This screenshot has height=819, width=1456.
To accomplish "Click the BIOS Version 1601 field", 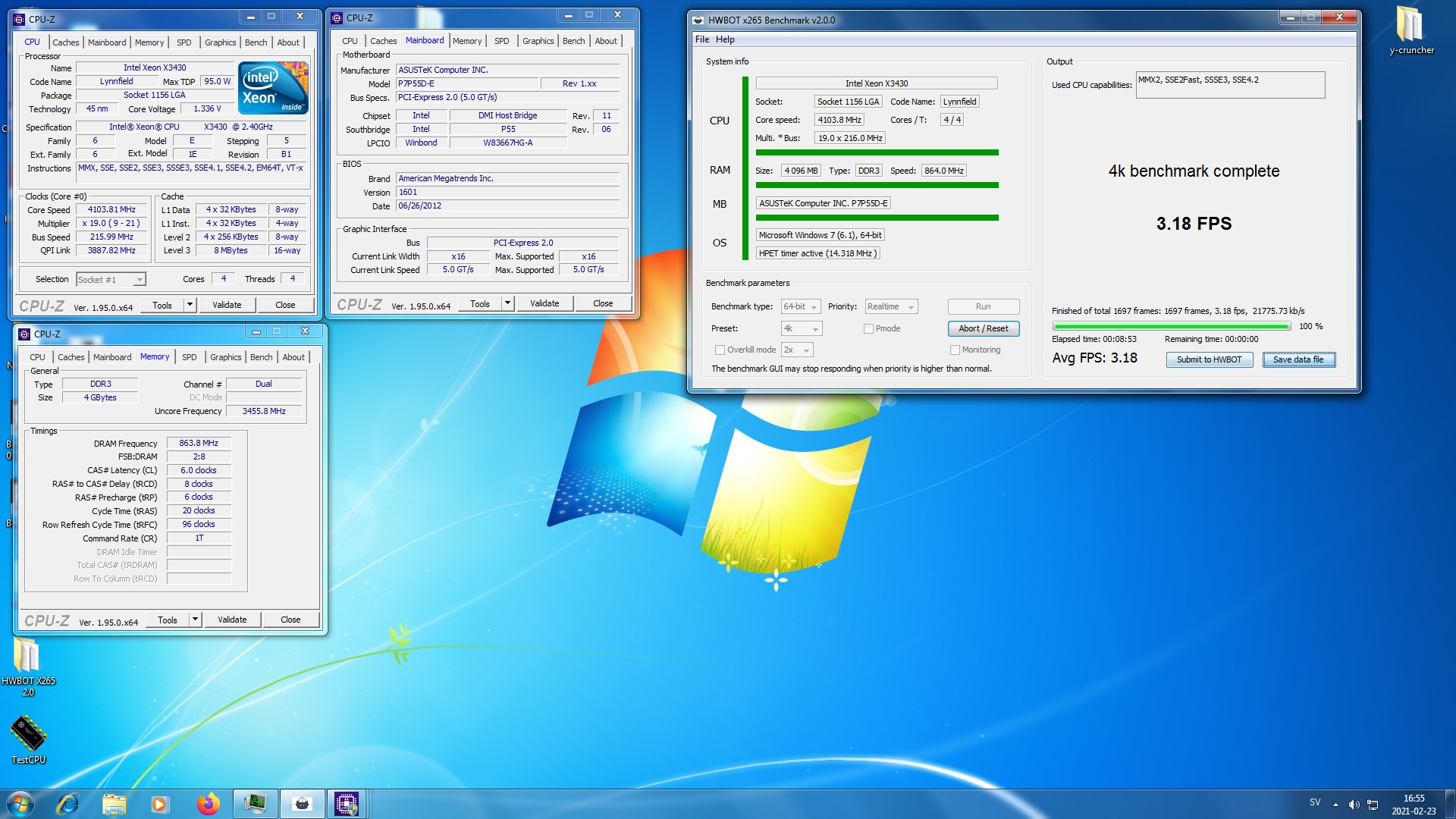I will (x=507, y=193).
